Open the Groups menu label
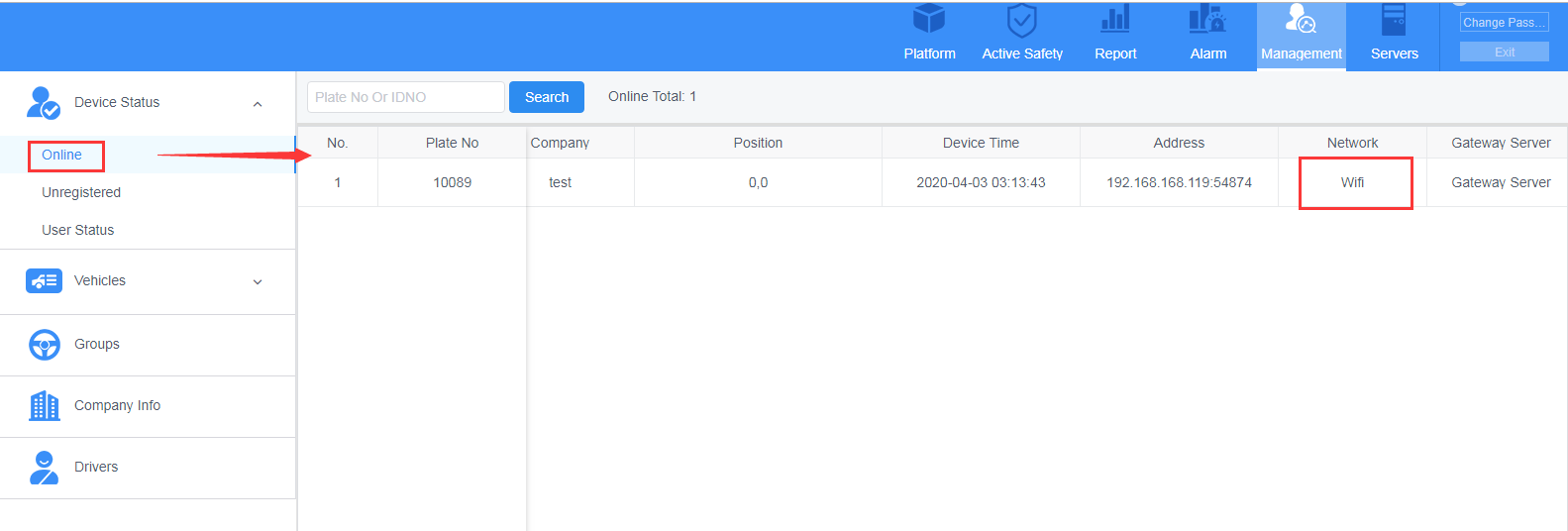The height and width of the screenshot is (531, 1568). (97, 344)
